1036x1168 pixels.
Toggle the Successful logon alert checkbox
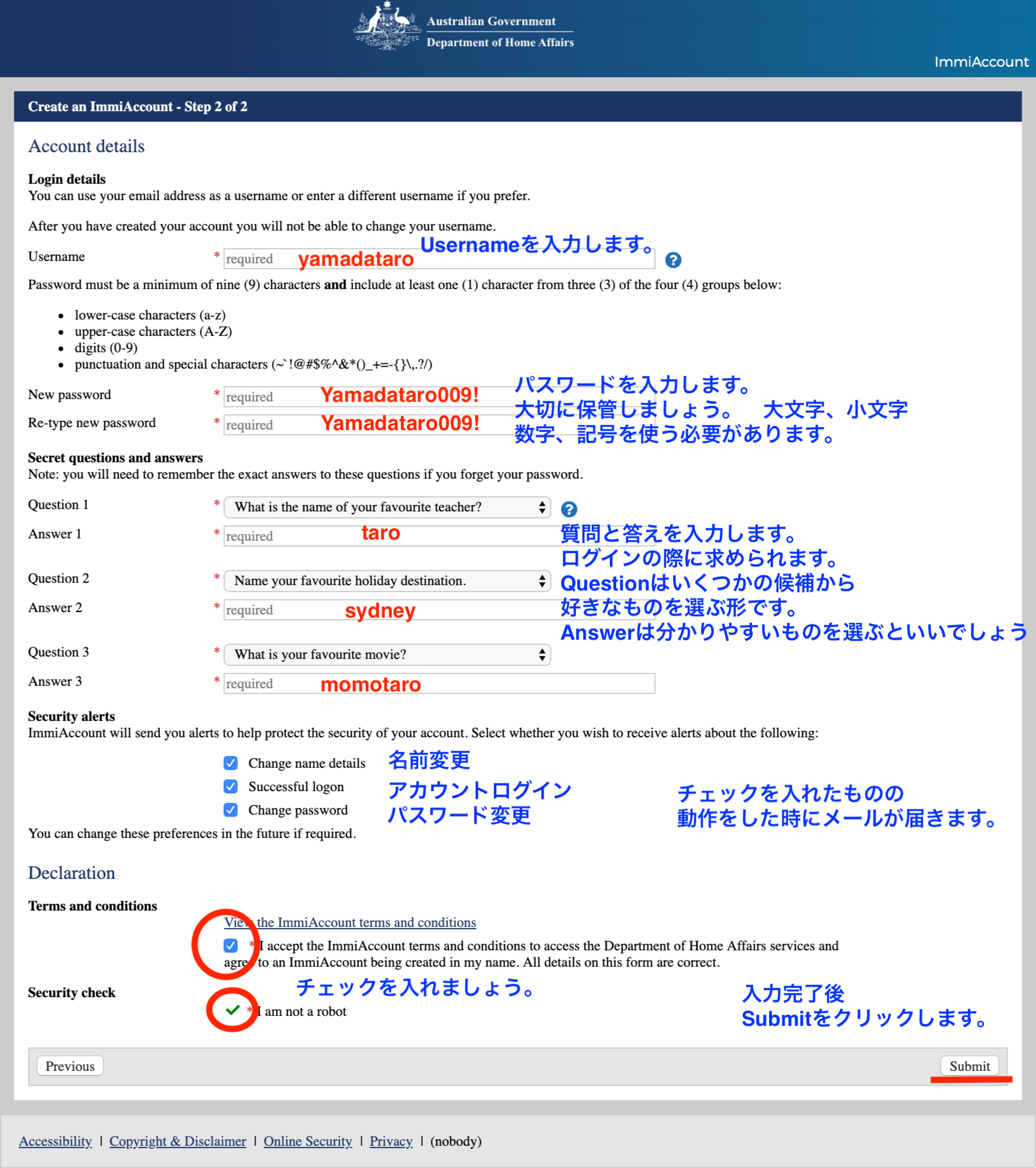click(231, 786)
